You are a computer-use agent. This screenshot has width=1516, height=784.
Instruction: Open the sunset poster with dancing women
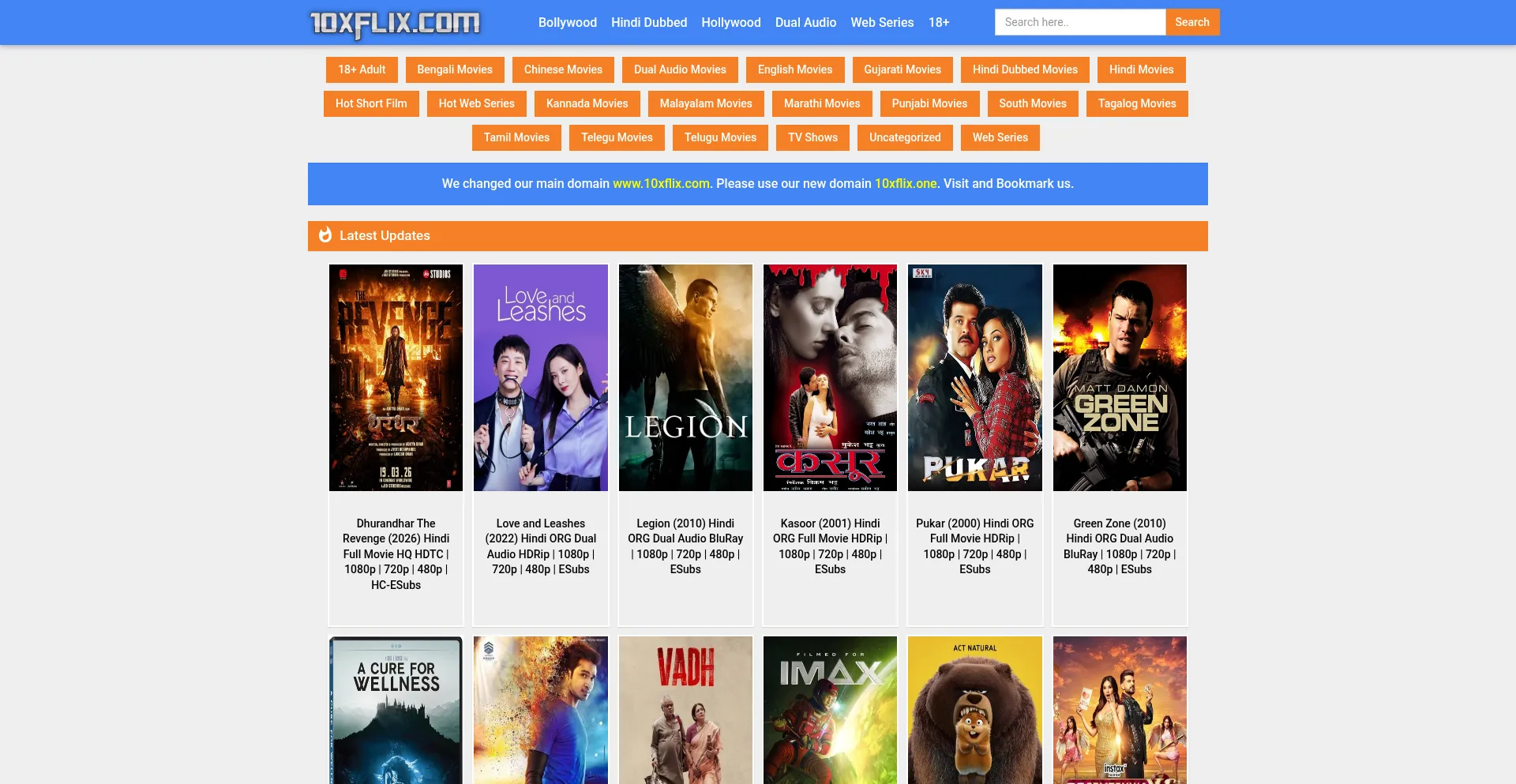(x=1120, y=711)
